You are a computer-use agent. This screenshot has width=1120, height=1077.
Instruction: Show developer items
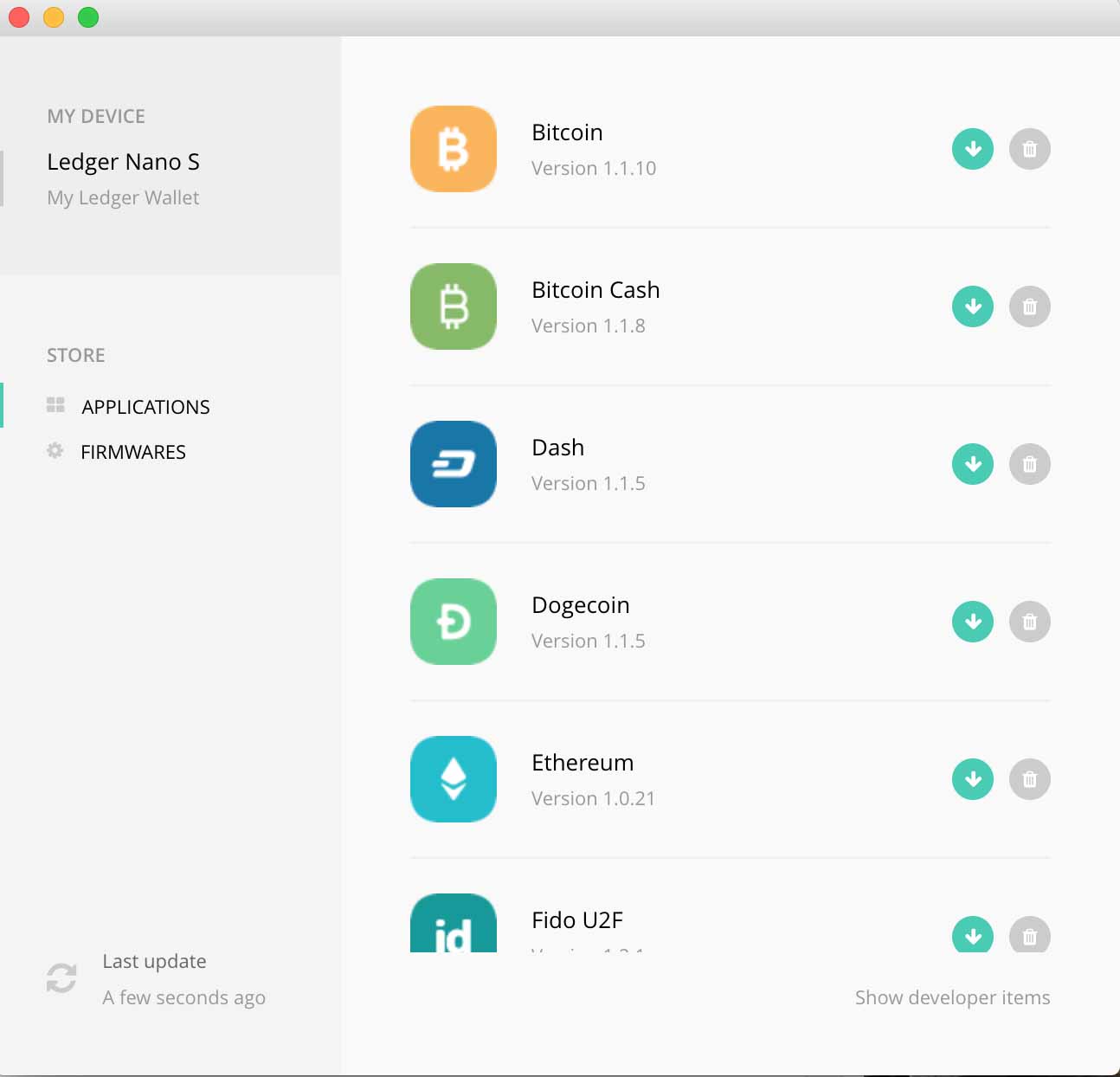click(x=952, y=998)
